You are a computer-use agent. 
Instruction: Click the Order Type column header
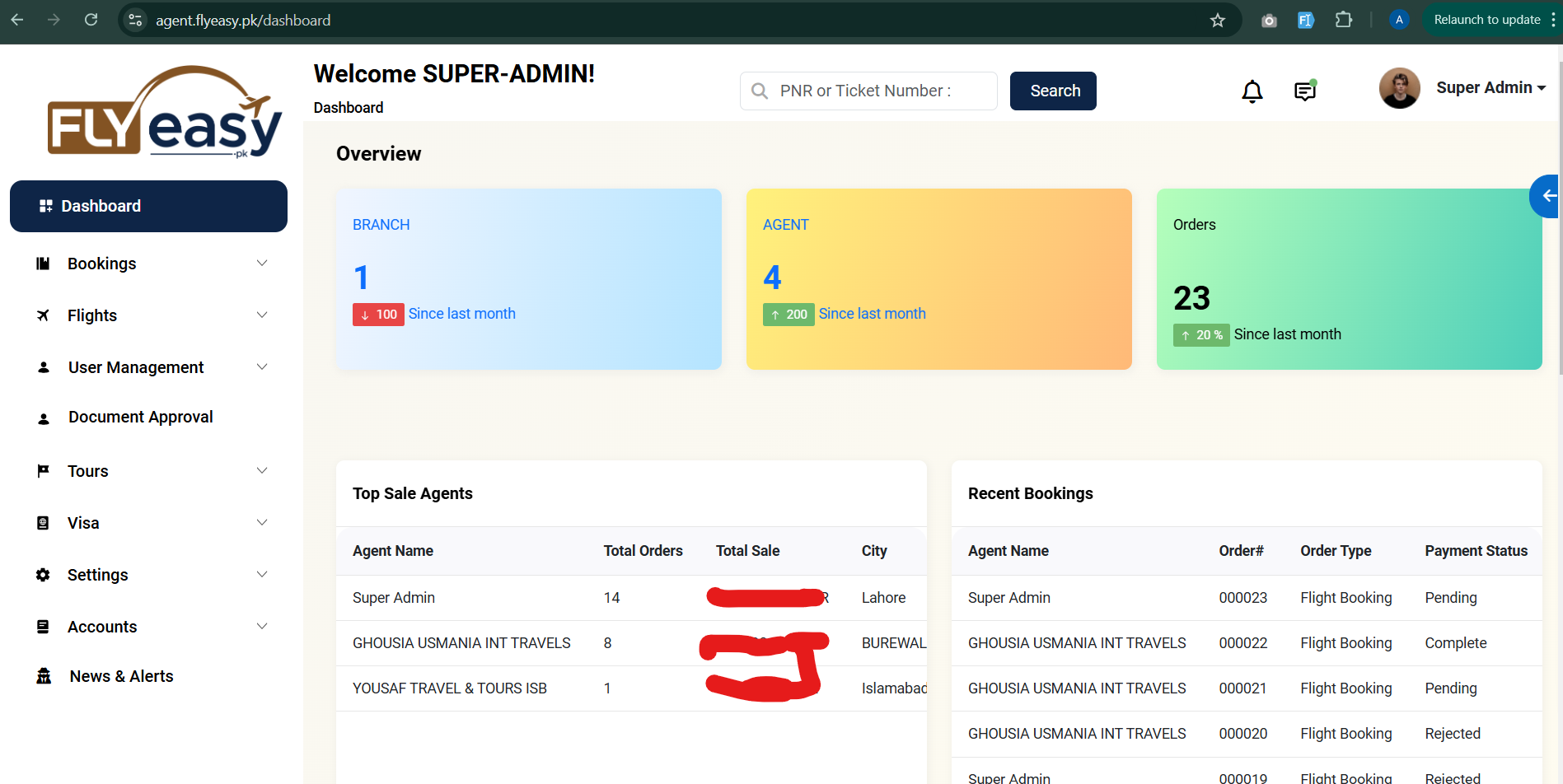tap(1336, 551)
